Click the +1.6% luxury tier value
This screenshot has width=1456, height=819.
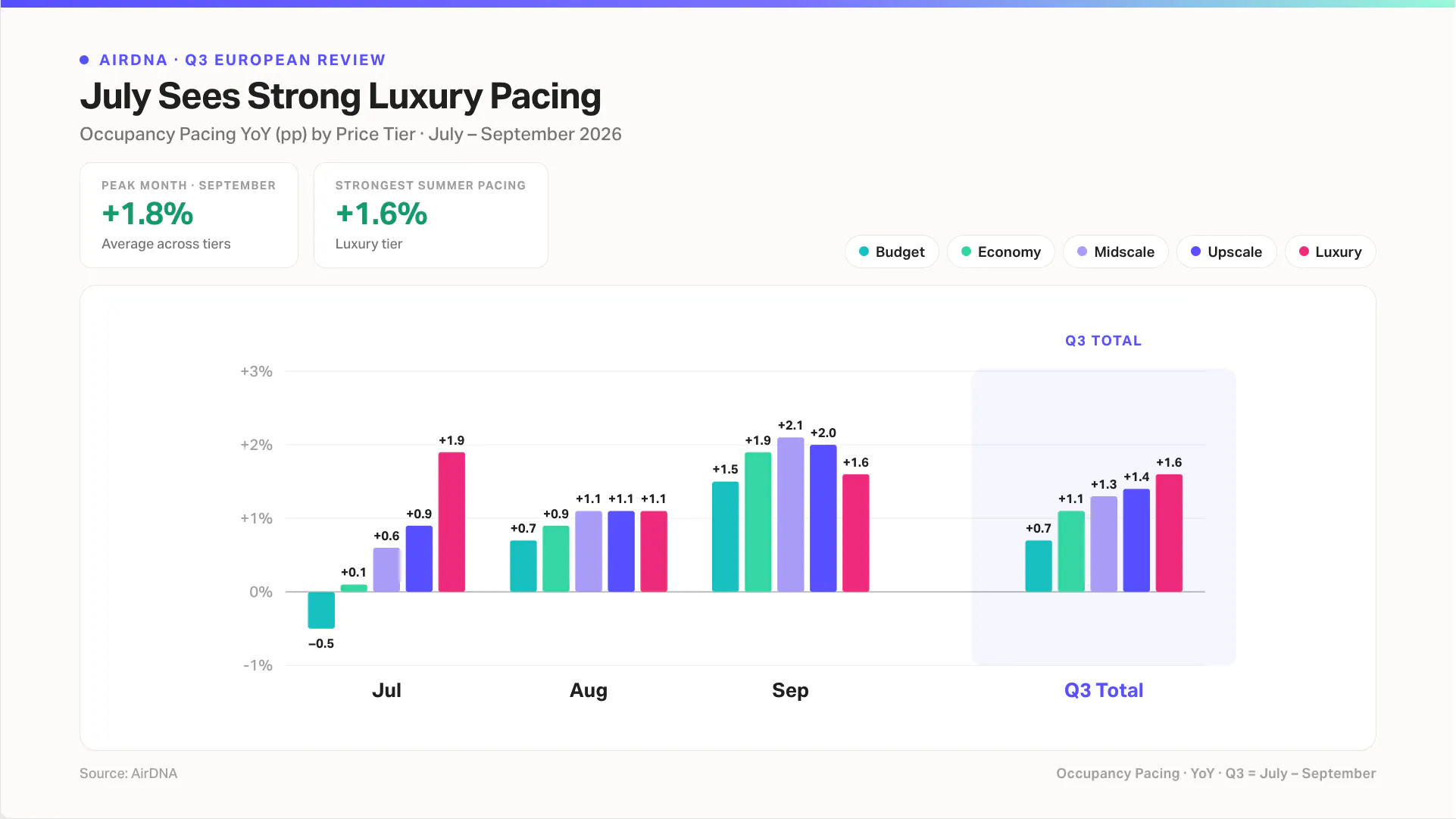pos(381,214)
